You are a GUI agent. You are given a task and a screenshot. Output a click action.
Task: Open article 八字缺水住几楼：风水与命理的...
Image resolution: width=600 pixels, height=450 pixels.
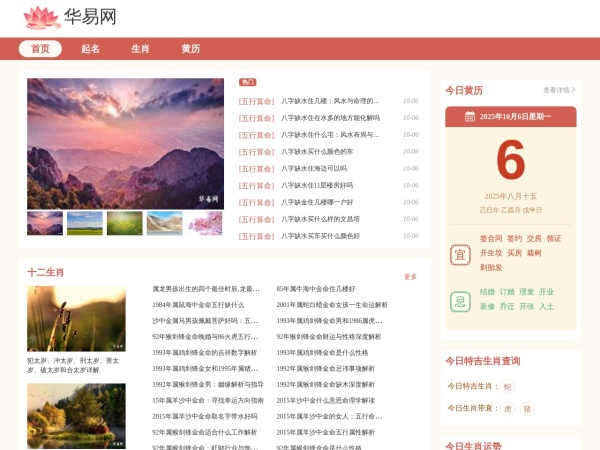click(x=330, y=101)
